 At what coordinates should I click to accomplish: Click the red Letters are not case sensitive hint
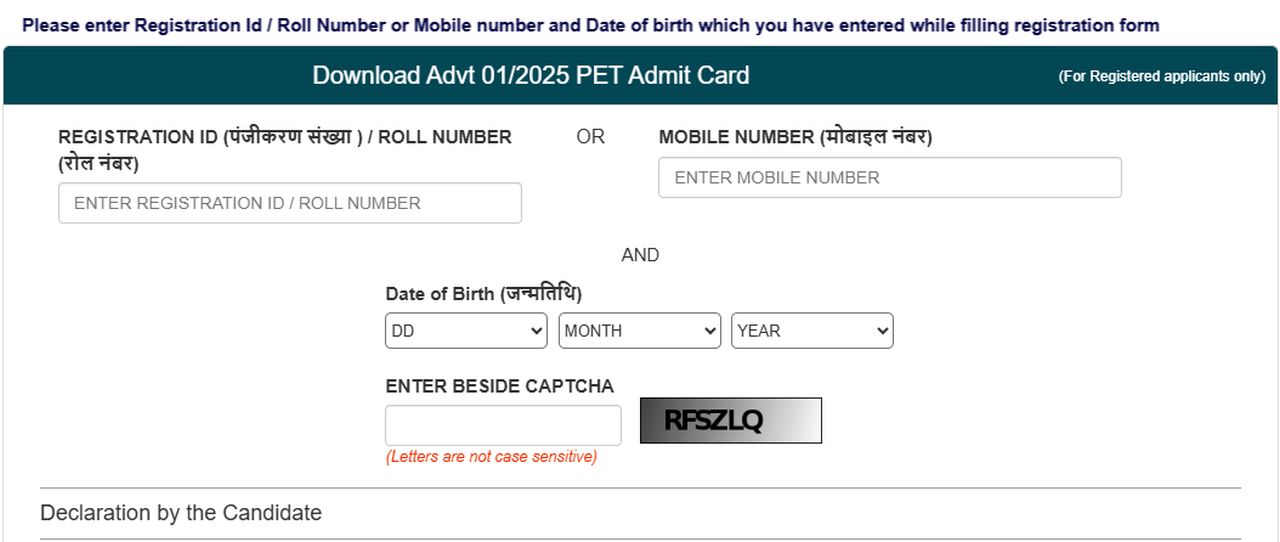tap(491, 457)
